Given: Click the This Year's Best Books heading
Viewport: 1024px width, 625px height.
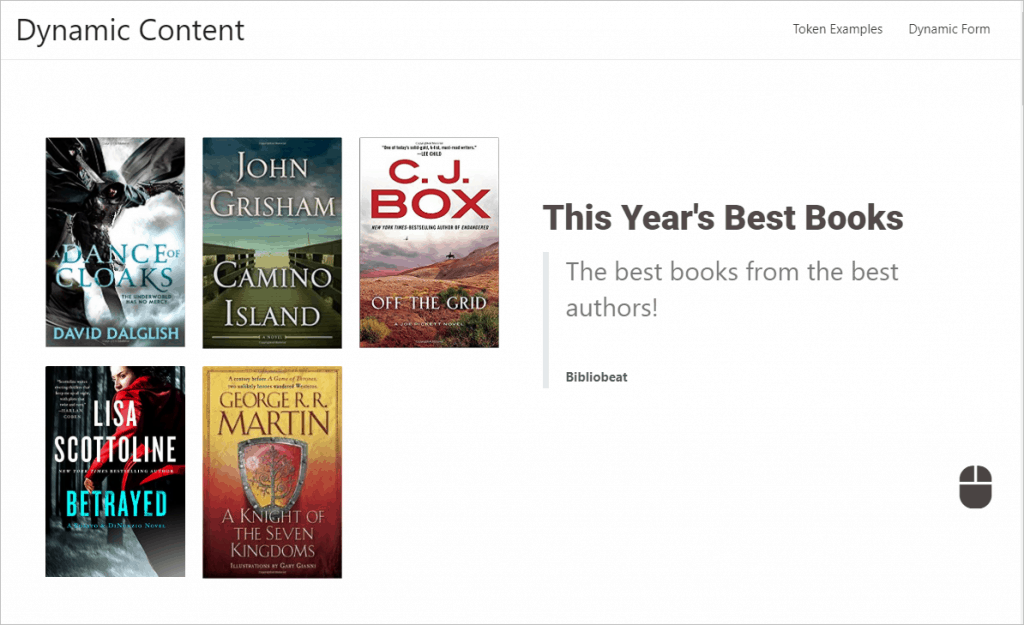Looking at the screenshot, I should [723, 217].
